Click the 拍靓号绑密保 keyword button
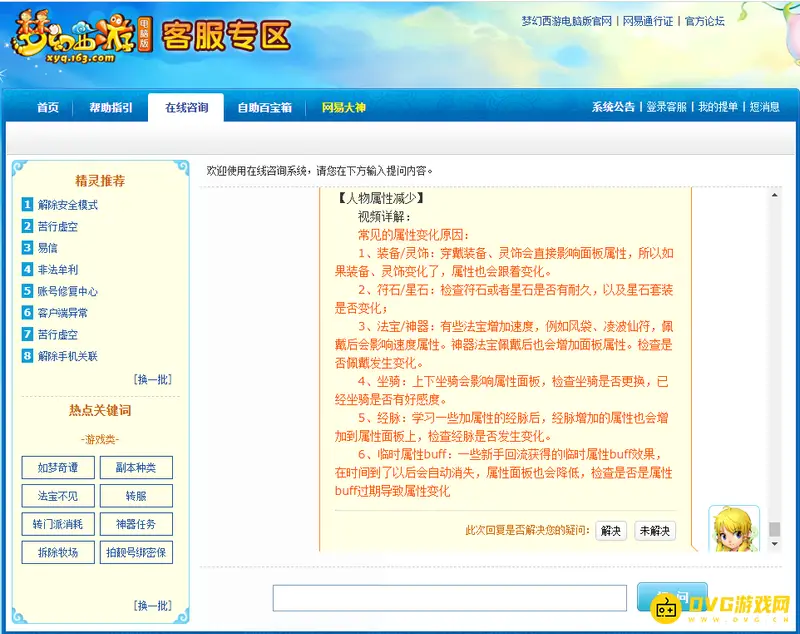Image resolution: width=800 pixels, height=634 pixels. [136, 552]
